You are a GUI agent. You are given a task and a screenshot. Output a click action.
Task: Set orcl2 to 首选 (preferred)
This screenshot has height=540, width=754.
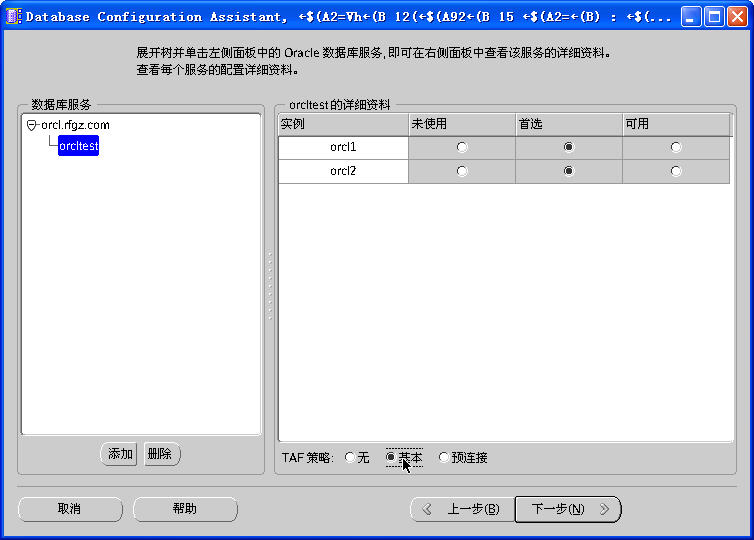pyautogui.click(x=569, y=171)
